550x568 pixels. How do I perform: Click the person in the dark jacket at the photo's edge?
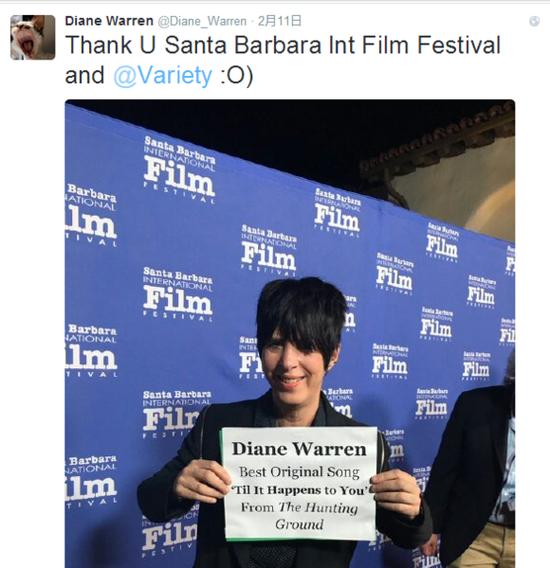[x=473, y=471]
